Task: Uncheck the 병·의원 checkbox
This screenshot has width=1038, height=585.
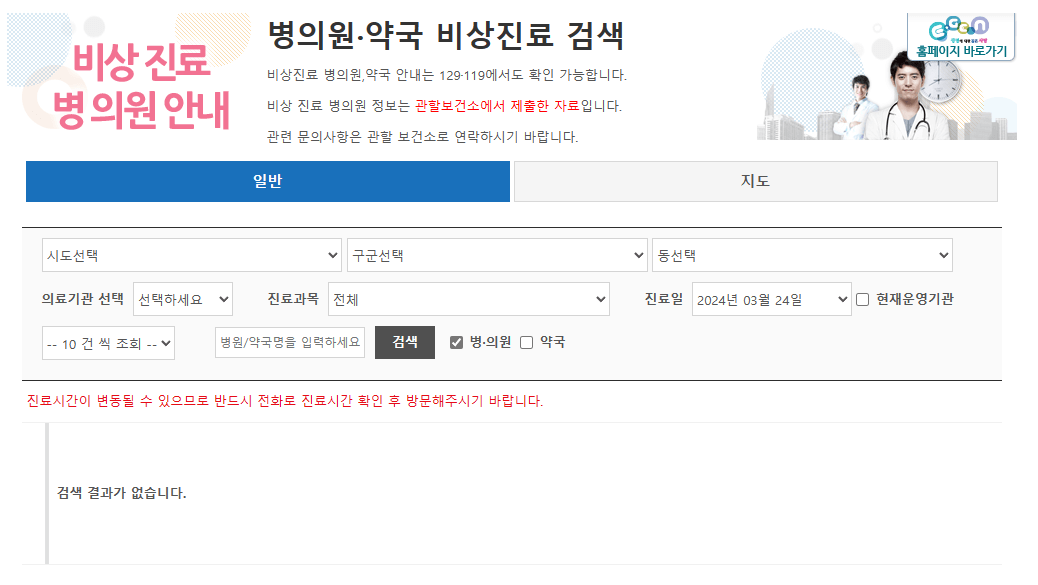Action: 456,342
